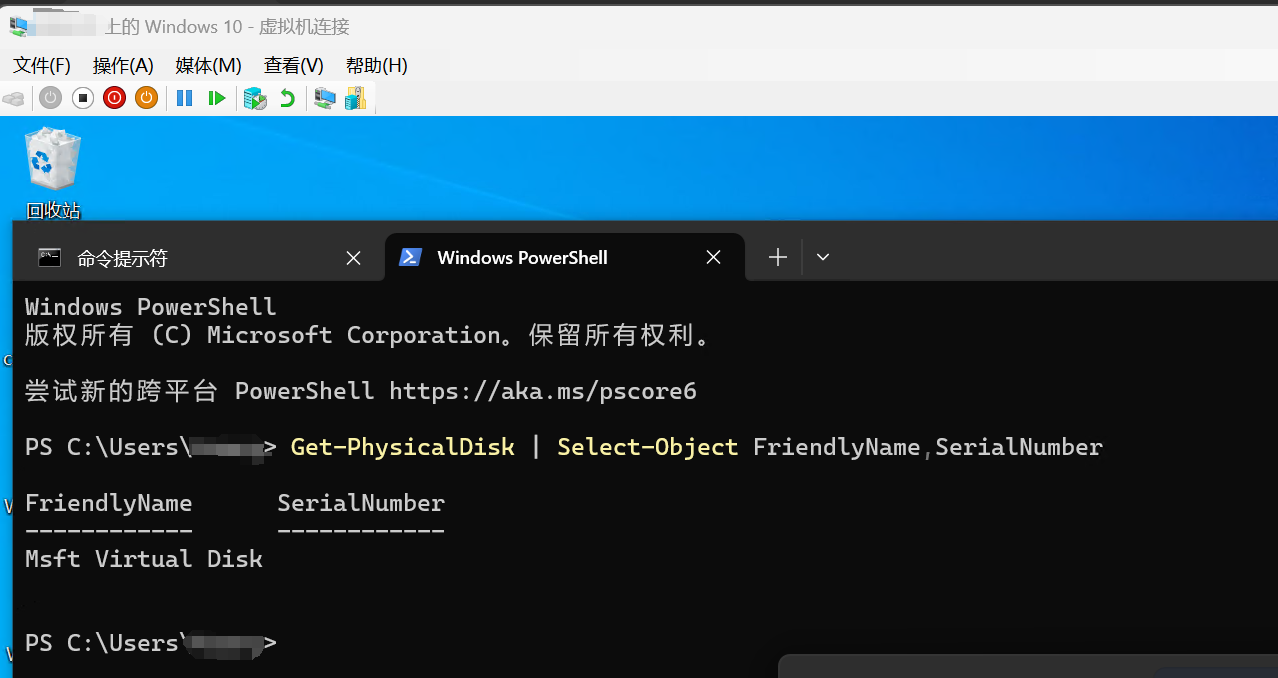Click the green Reset play icon
This screenshot has height=678, width=1278.
coord(216,98)
